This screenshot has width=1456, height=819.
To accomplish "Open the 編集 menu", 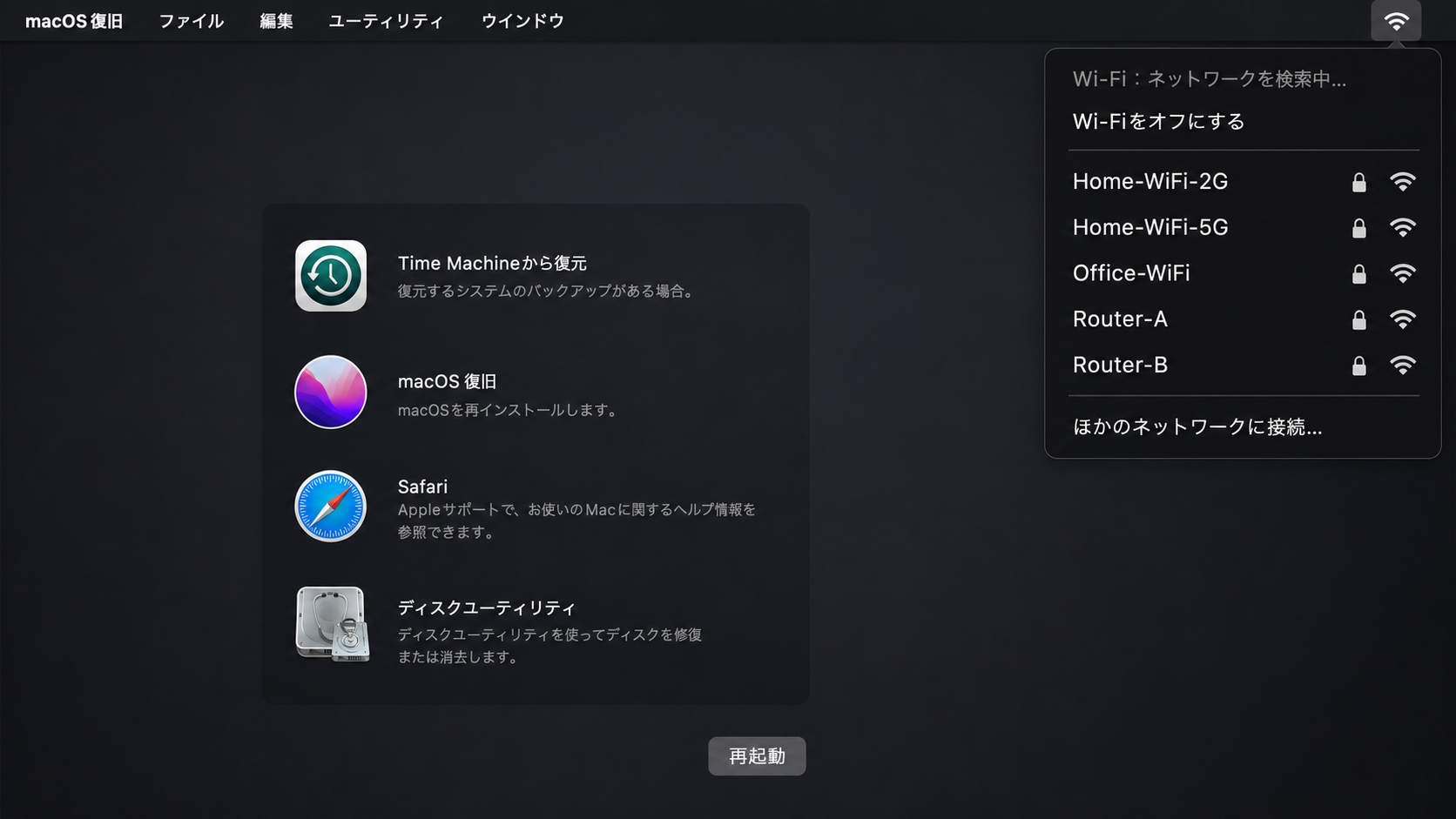I will (x=276, y=21).
